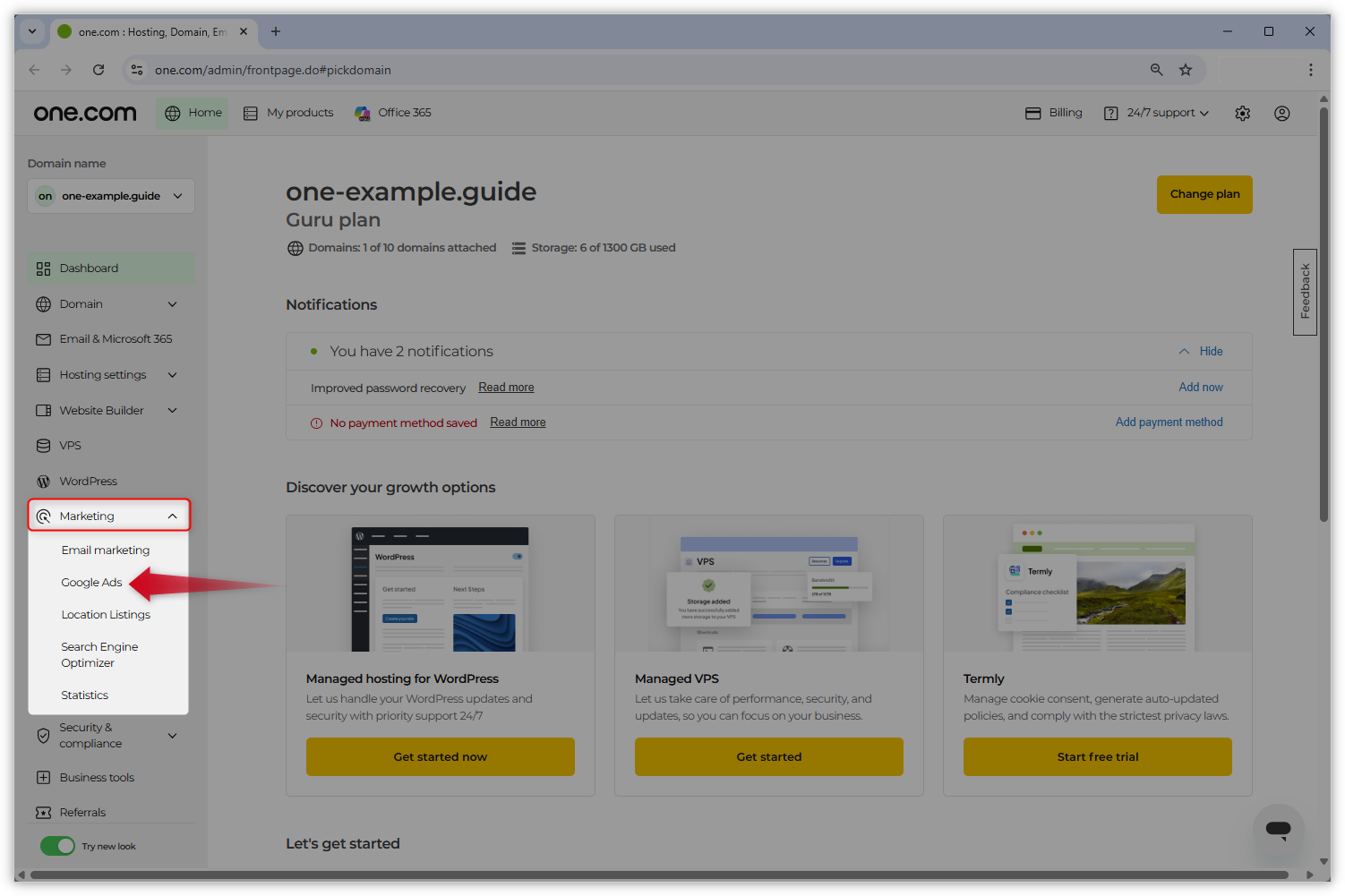Click the Storage used icon

tap(518, 248)
